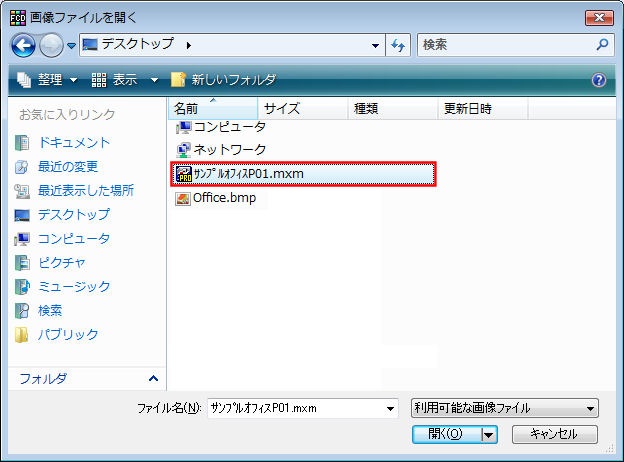The width and height of the screenshot is (624, 462).
Task: Open ミュージック in favorite links
Action: 74,287
